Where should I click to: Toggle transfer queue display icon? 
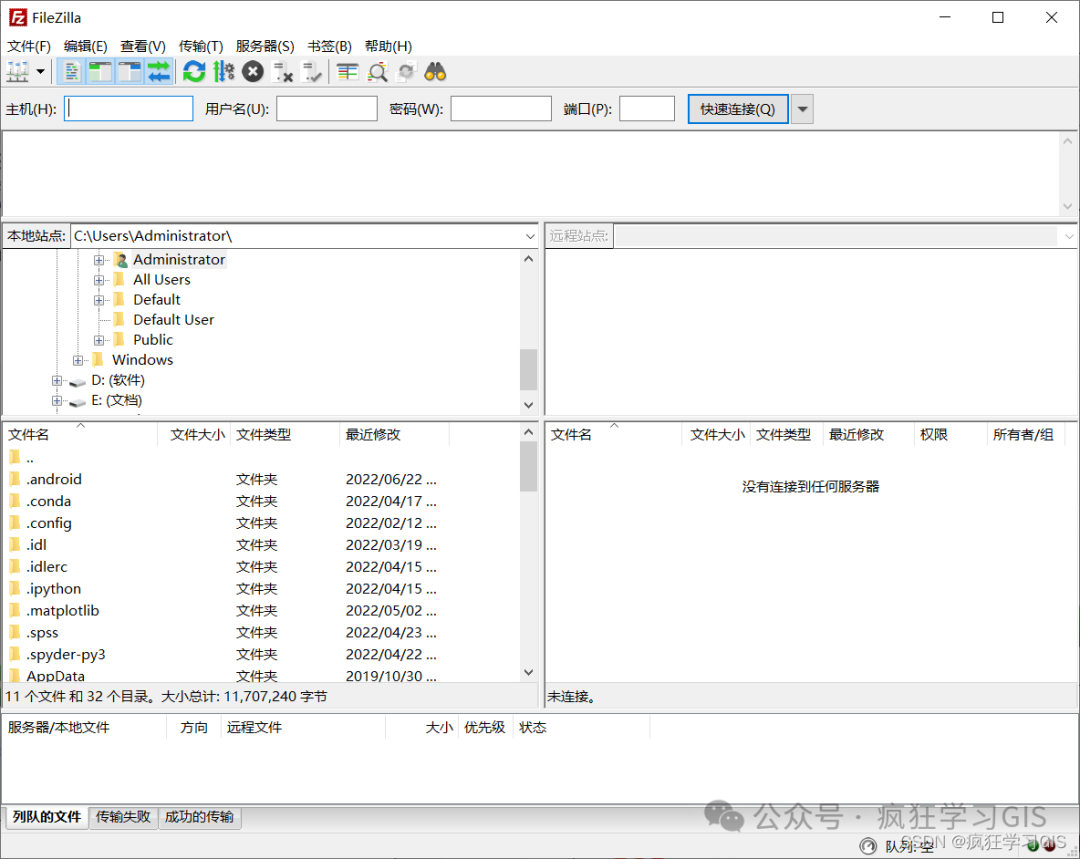pos(159,72)
